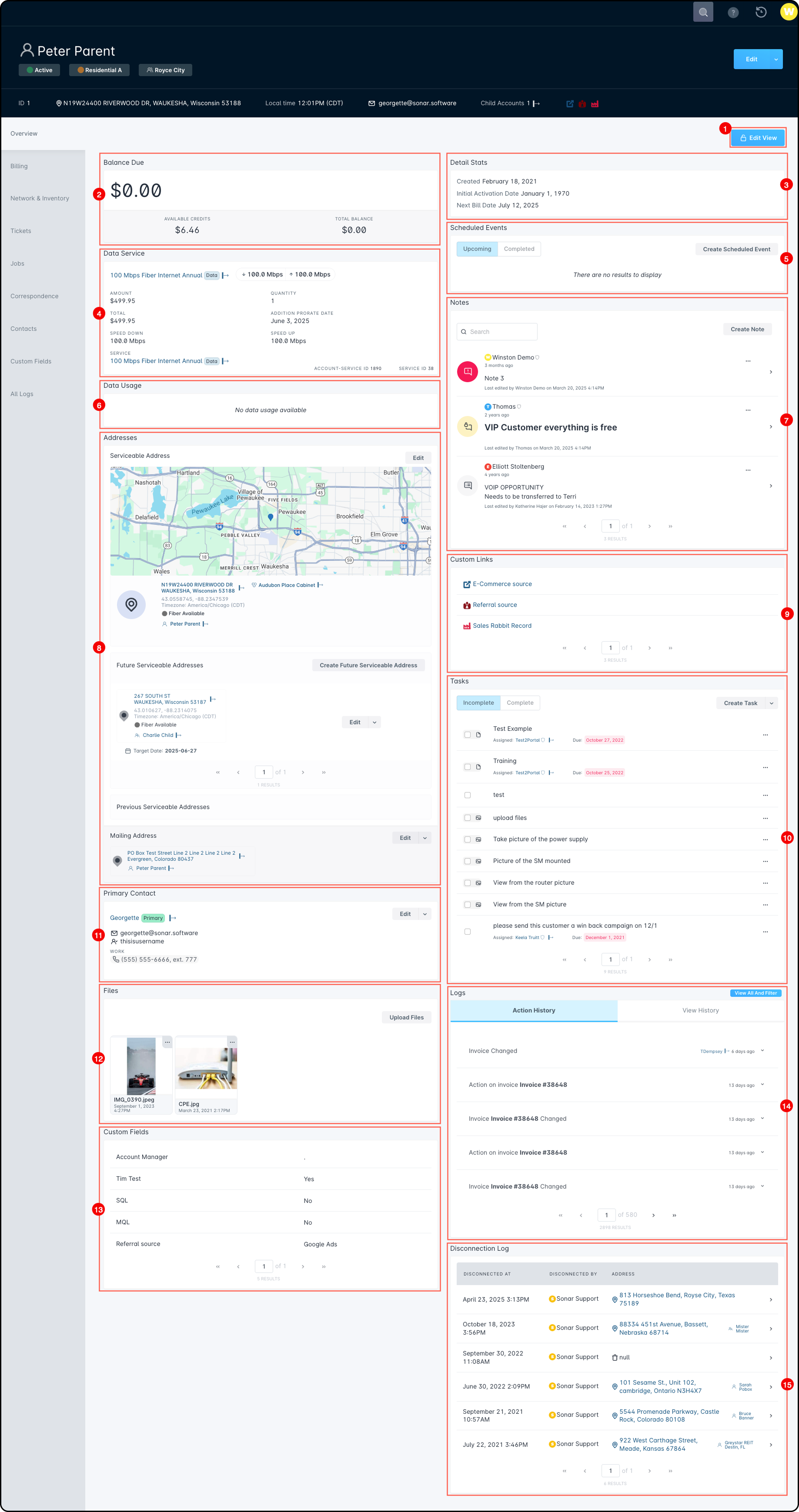Open ellipsis menu for Thomas note
This screenshot has height=1512, width=799.
(748, 410)
